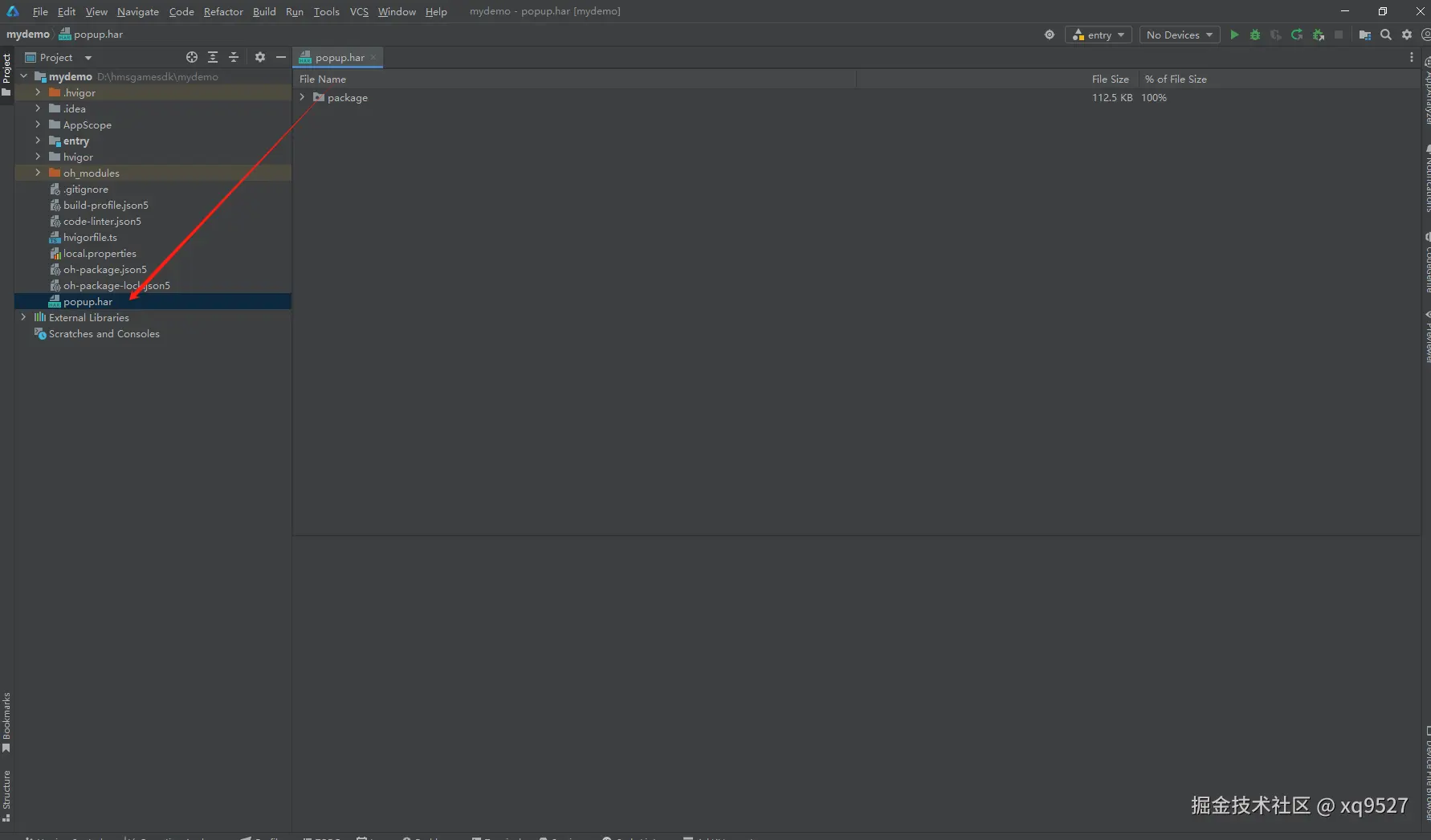This screenshot has width=1431, height=840.
Task: Select Scratches and Consoles node
Action: [104, 333]
